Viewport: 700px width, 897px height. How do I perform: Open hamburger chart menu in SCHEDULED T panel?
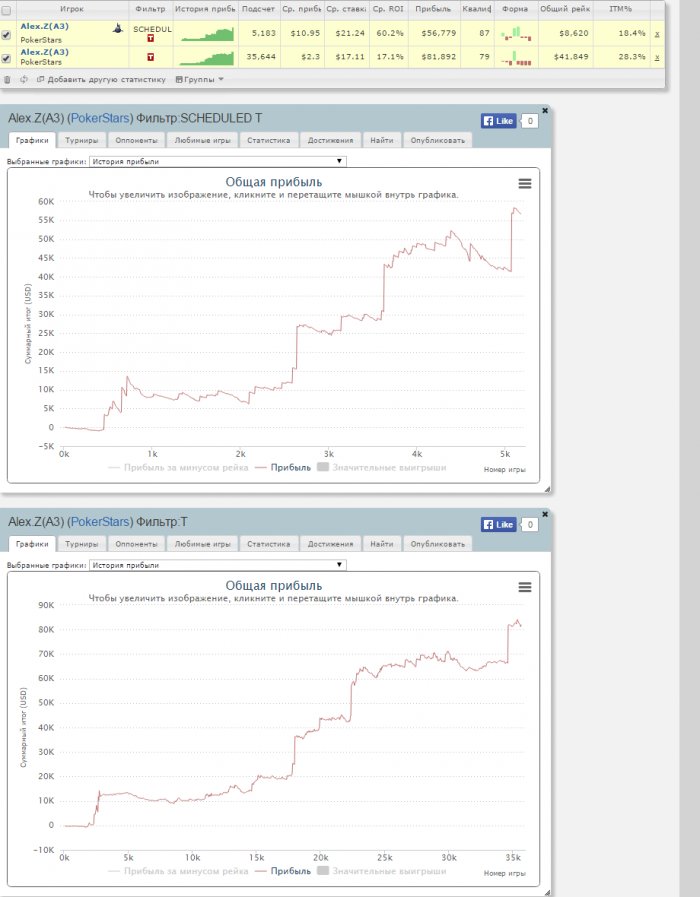click(x=525, y=184)
